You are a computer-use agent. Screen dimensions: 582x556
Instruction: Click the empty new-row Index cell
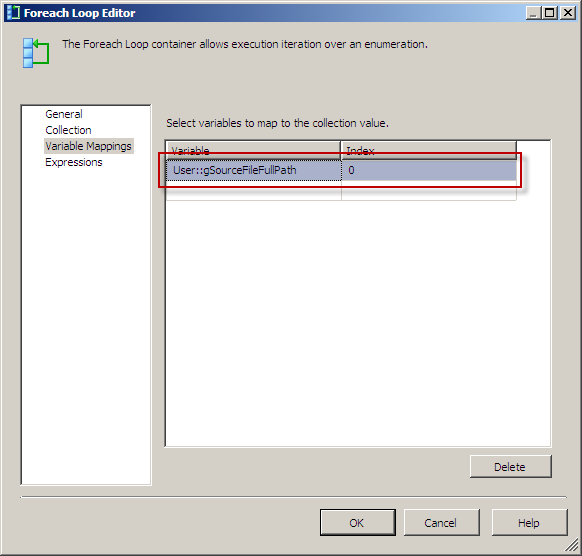[x=429, y=191]
